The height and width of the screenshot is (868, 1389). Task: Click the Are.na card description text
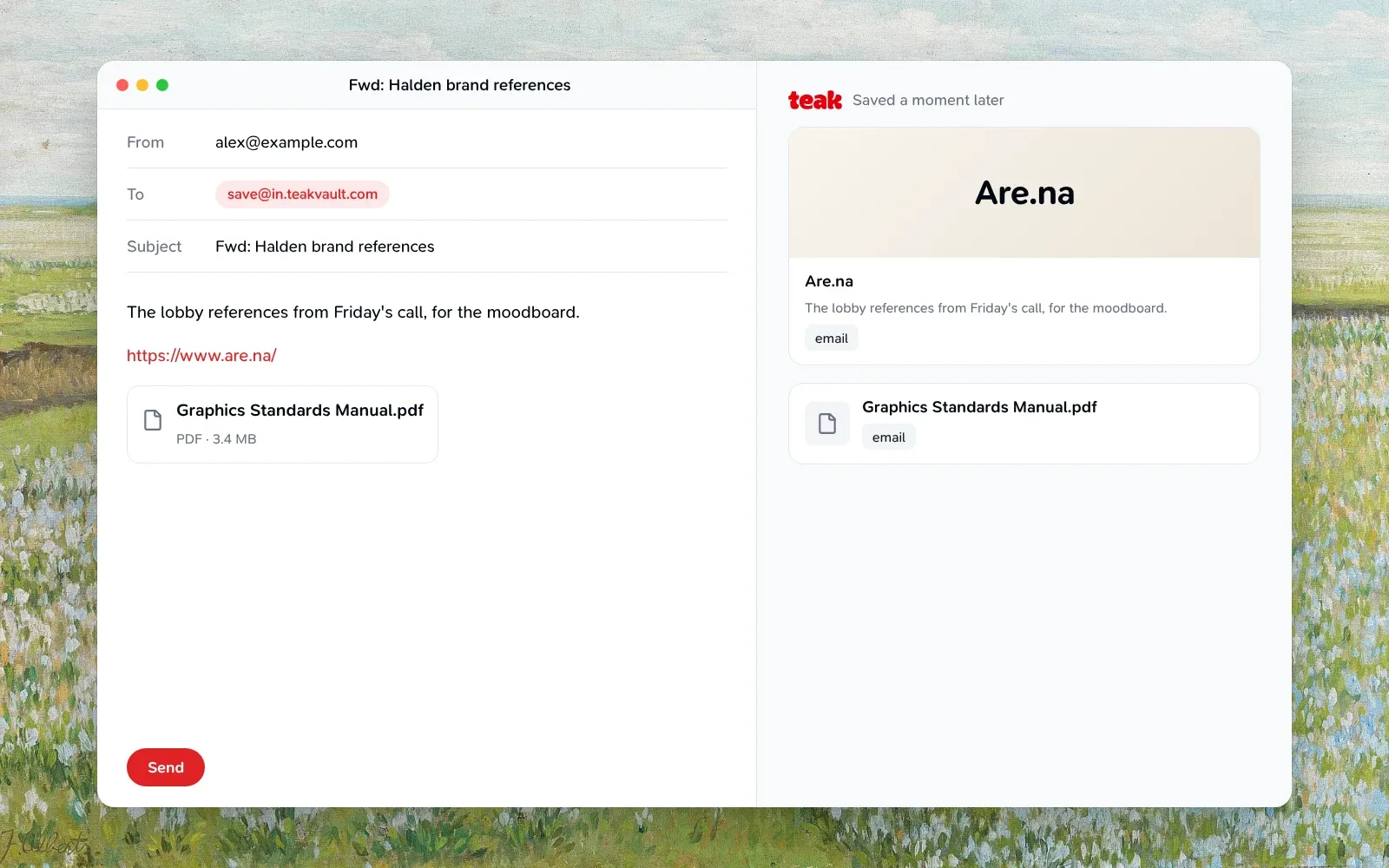click(986, 308)
